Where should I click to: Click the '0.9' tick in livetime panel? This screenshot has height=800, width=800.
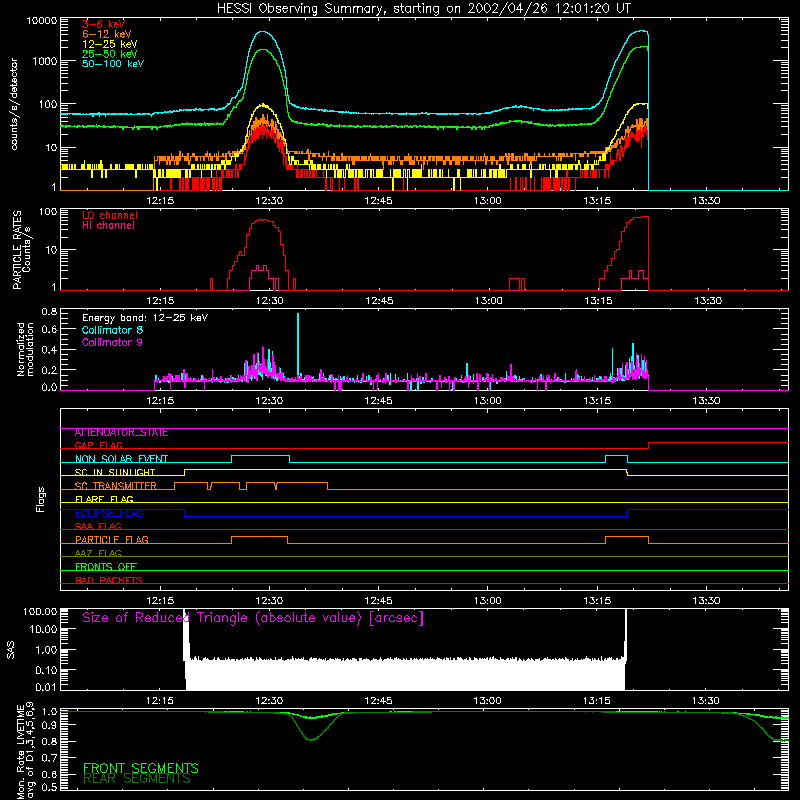click(49, 725)
